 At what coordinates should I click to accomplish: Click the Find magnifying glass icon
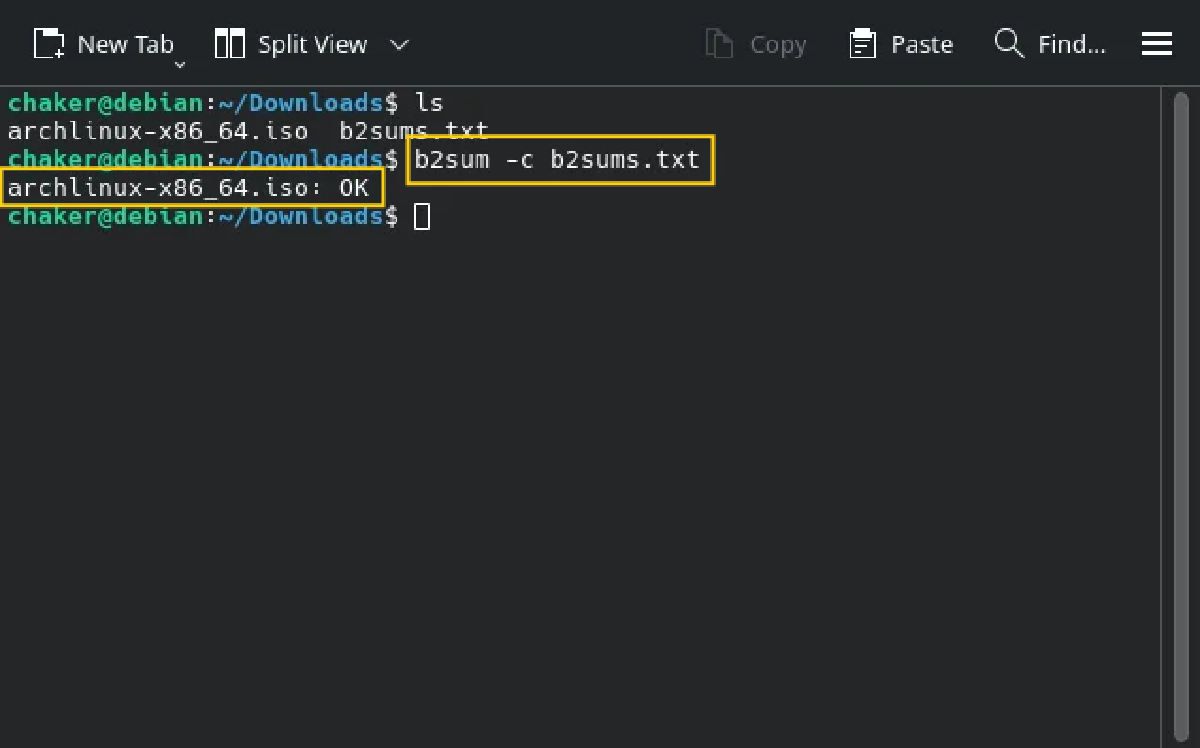point(1009,44)
